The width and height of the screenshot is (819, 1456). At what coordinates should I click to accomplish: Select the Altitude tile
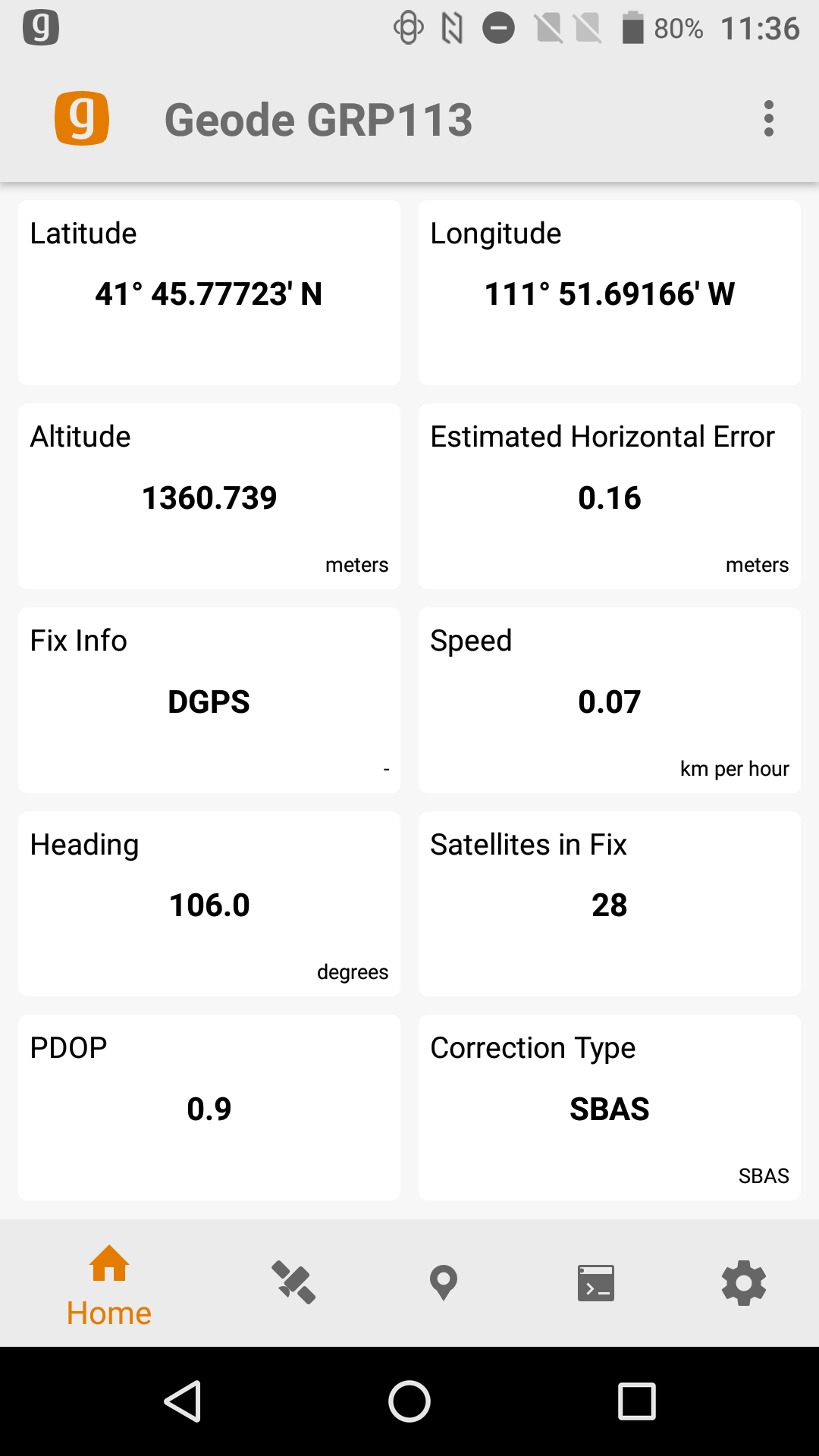pos(209,497)
